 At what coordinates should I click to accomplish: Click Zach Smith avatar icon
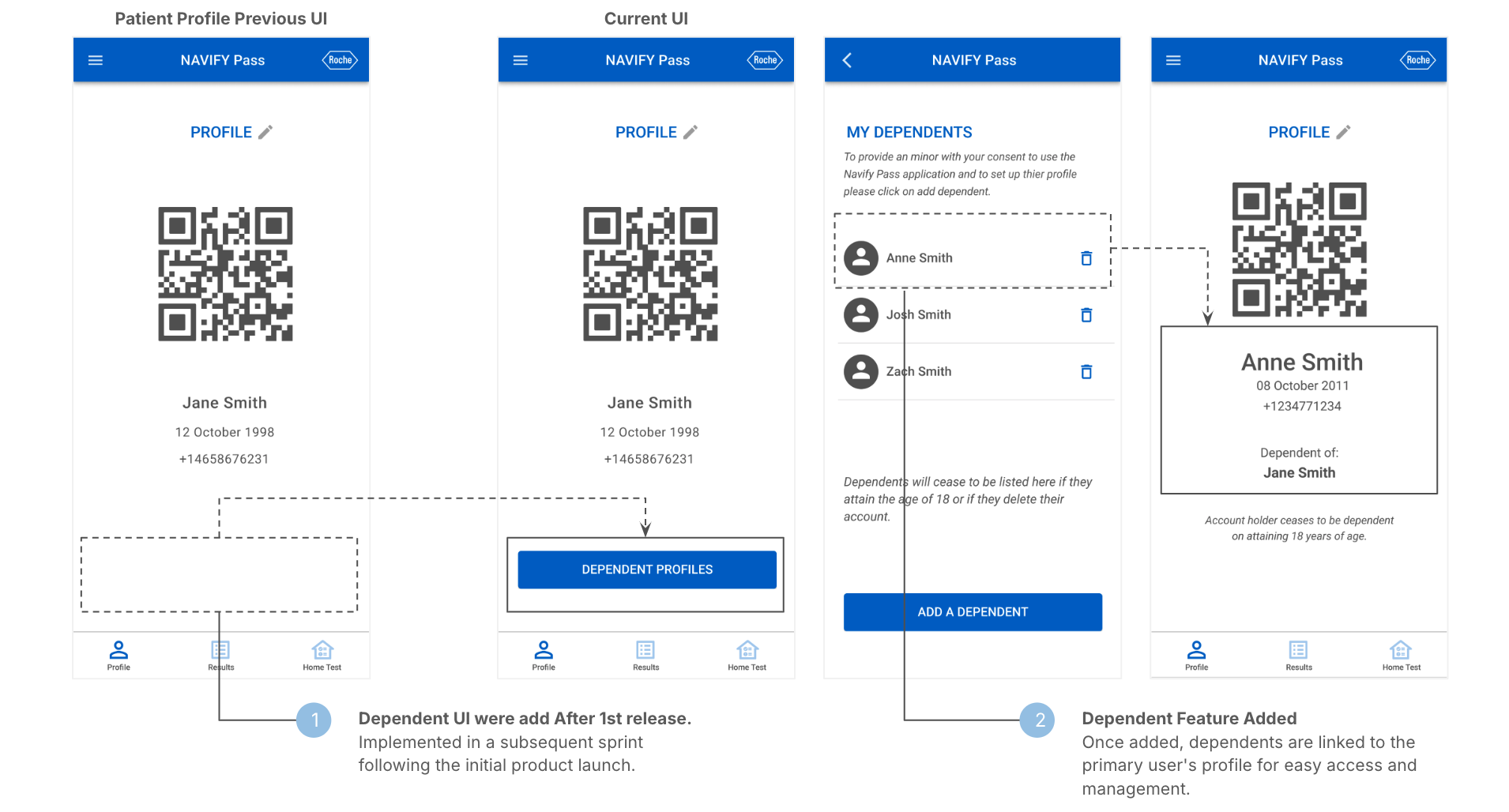coord(861,372)
